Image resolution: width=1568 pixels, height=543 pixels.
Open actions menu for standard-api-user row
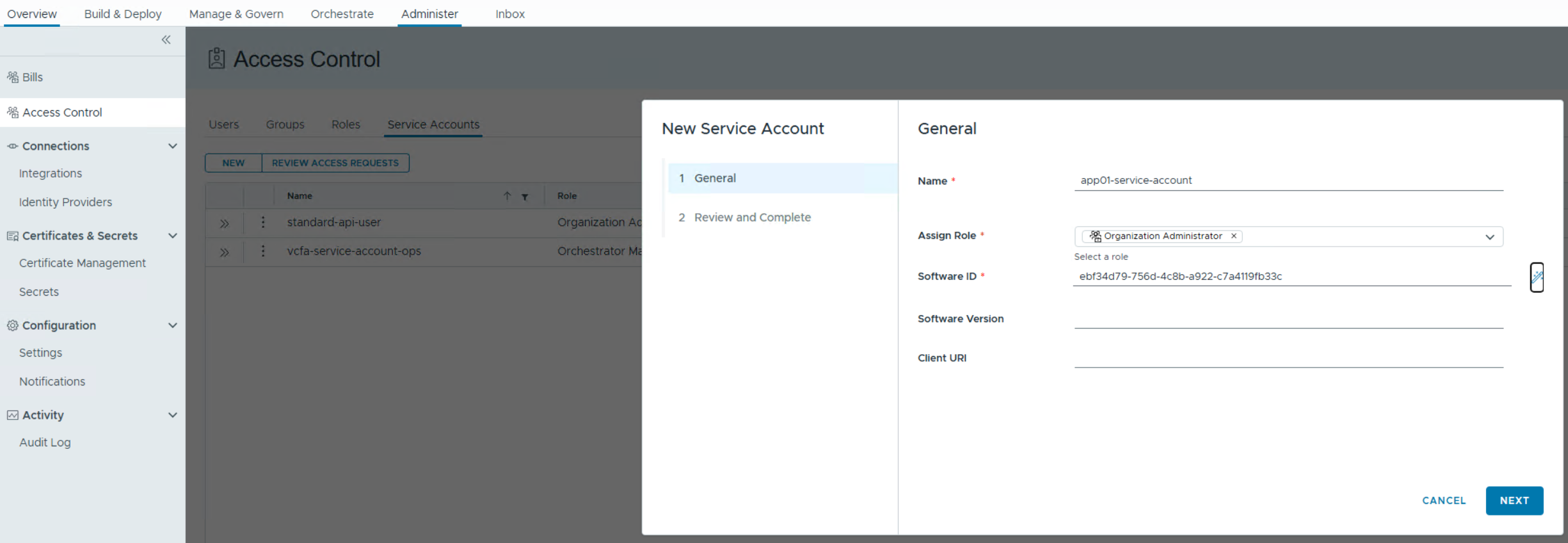(x=262, y=223)
